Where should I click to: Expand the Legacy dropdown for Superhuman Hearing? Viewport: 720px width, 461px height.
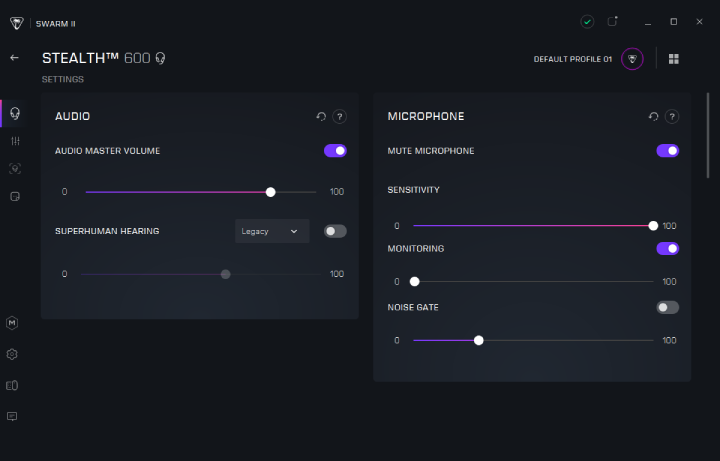tap(272, 231)
